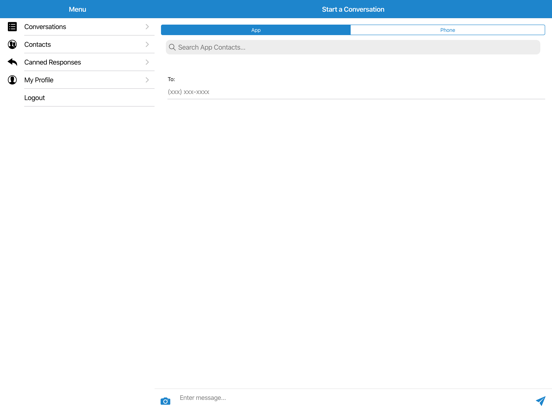The width and height of the screenshot is (552, 414).
Task: Click the Enter message text box
Action: tap(355, 398)
